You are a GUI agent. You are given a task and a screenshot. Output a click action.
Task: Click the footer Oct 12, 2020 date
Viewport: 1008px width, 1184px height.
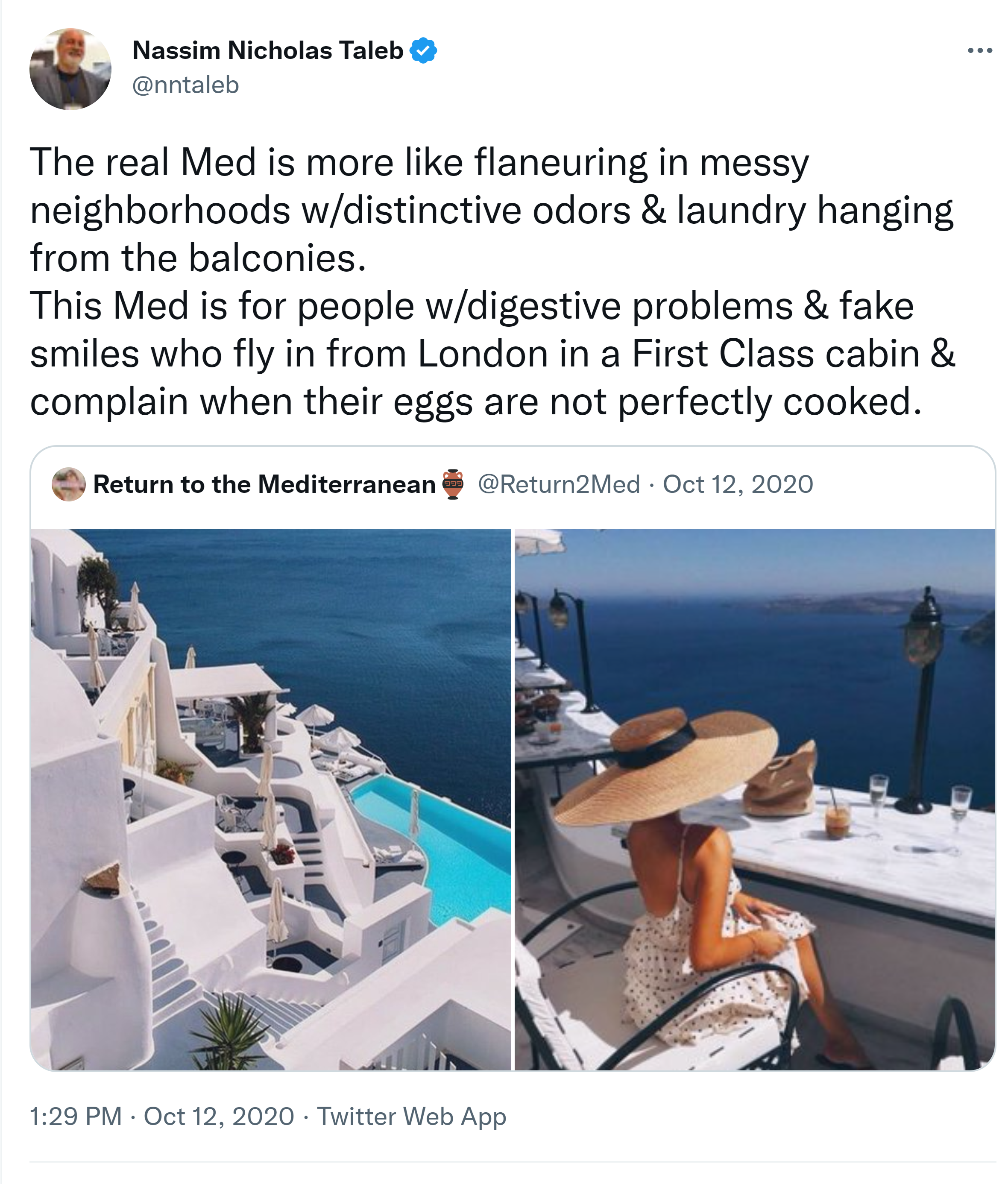[219, 1117]
